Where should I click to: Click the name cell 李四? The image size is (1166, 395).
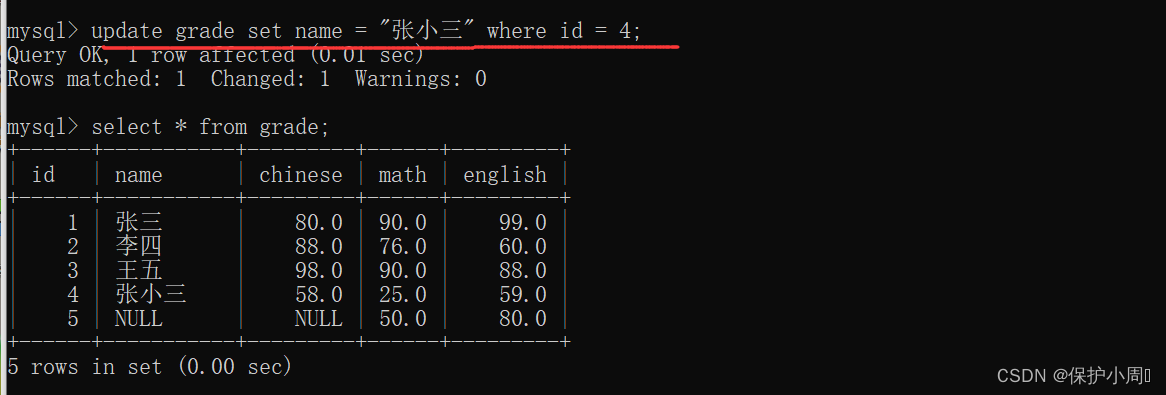(x=138, y=246)
